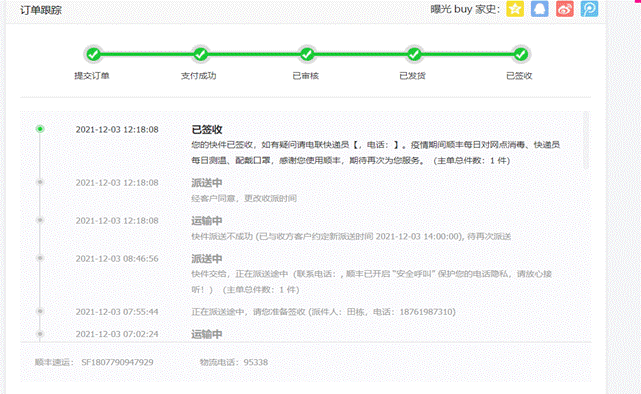Image resolution: width=641 pixels, height=394 pixels.
Task: Share to QQ Zone star icon
Action: 515,9
